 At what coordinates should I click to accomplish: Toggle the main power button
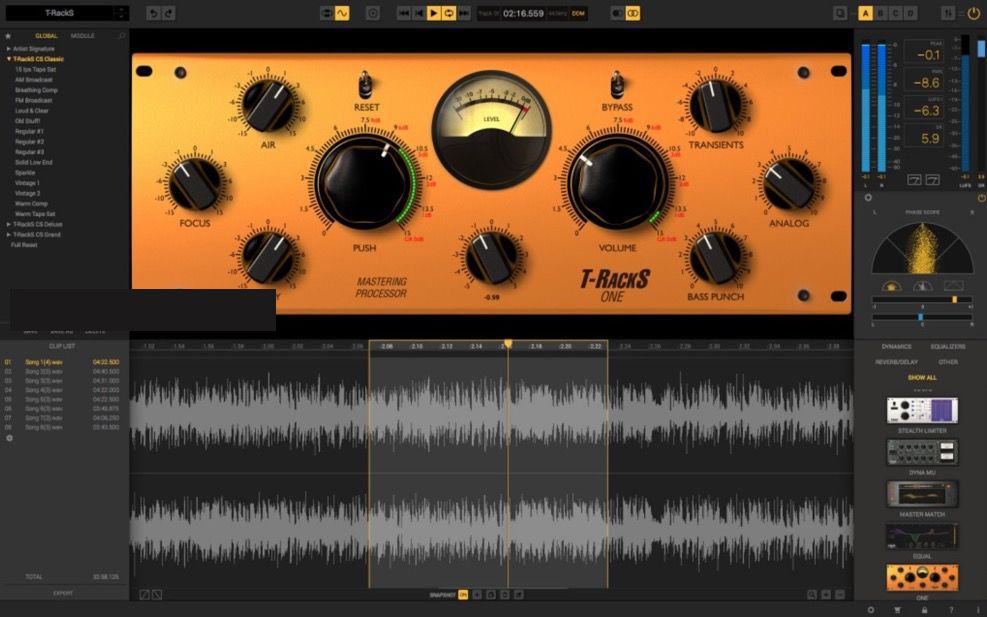point(973,13)
